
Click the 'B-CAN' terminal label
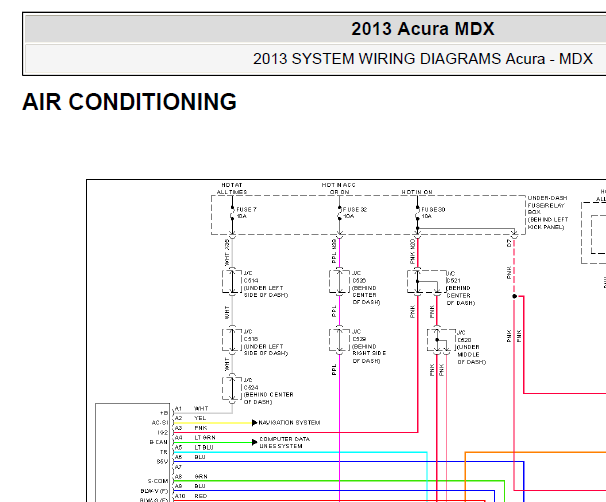click(x=158, y=442)
